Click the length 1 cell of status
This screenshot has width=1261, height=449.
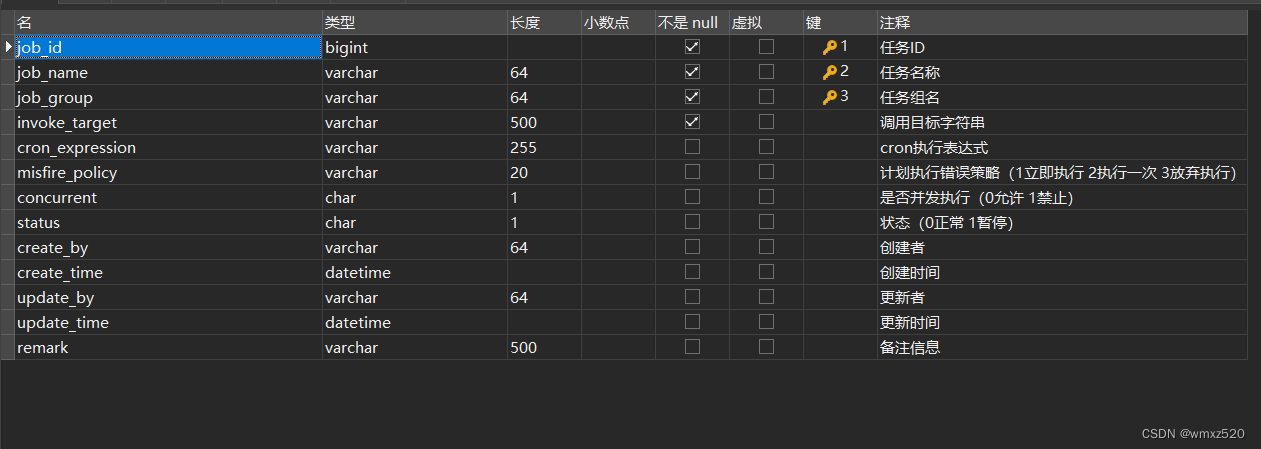[544, 222]
